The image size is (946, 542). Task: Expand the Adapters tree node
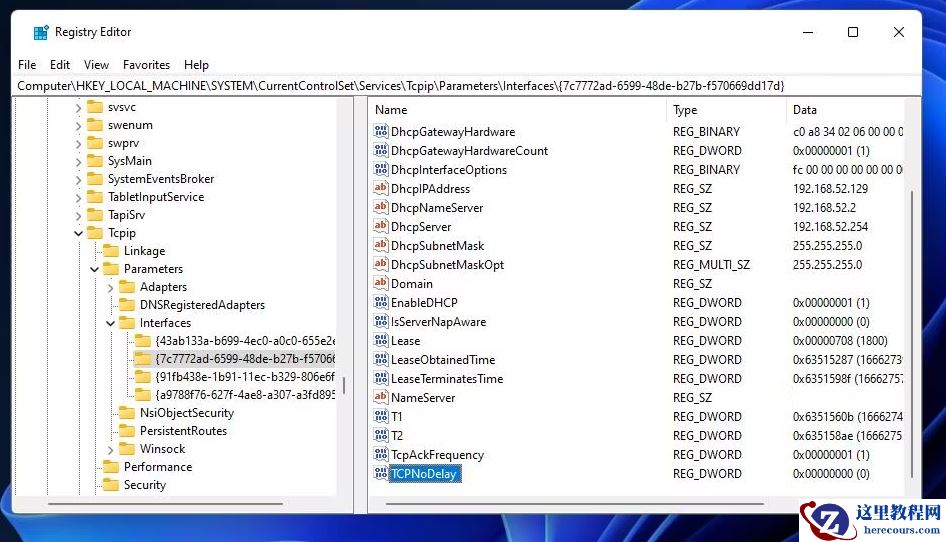(x=110, y=288)
